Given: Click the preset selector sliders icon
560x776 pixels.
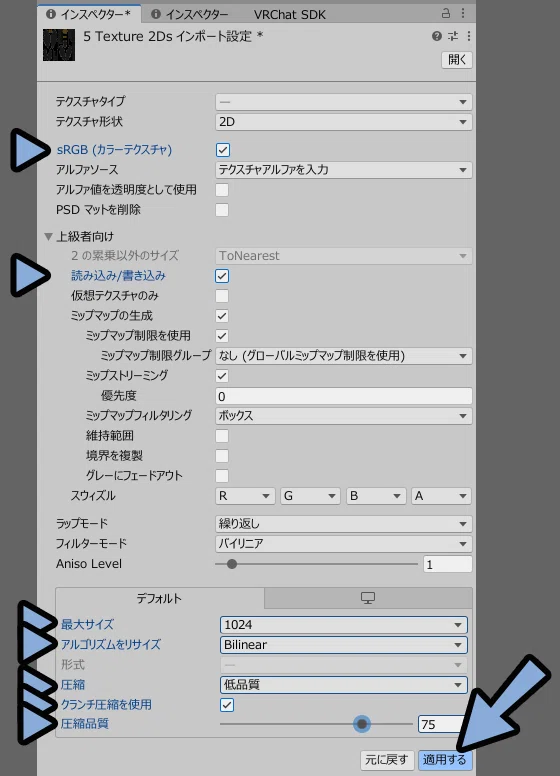Looking at the screenshot, I should click(x=453, y=36).
